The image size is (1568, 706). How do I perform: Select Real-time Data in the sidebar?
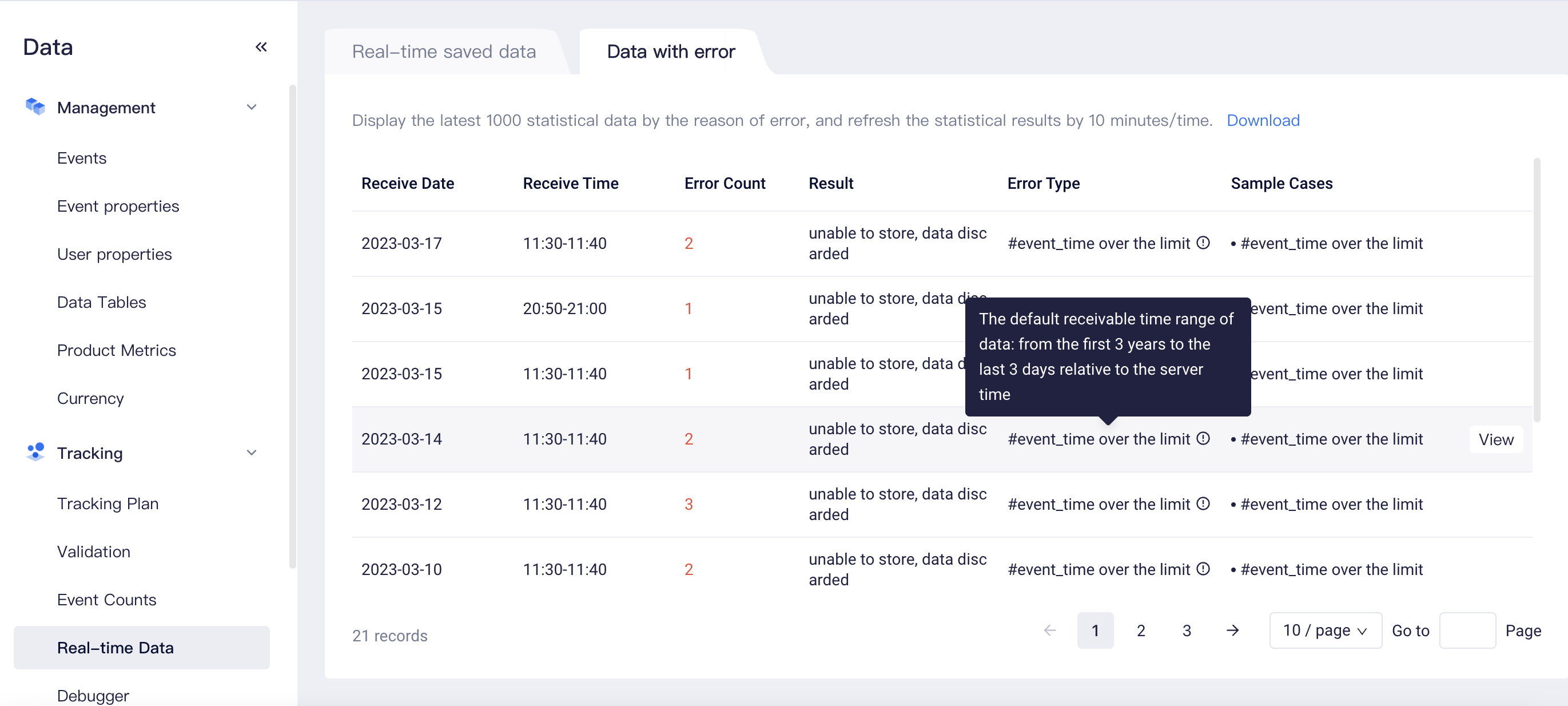141,648
